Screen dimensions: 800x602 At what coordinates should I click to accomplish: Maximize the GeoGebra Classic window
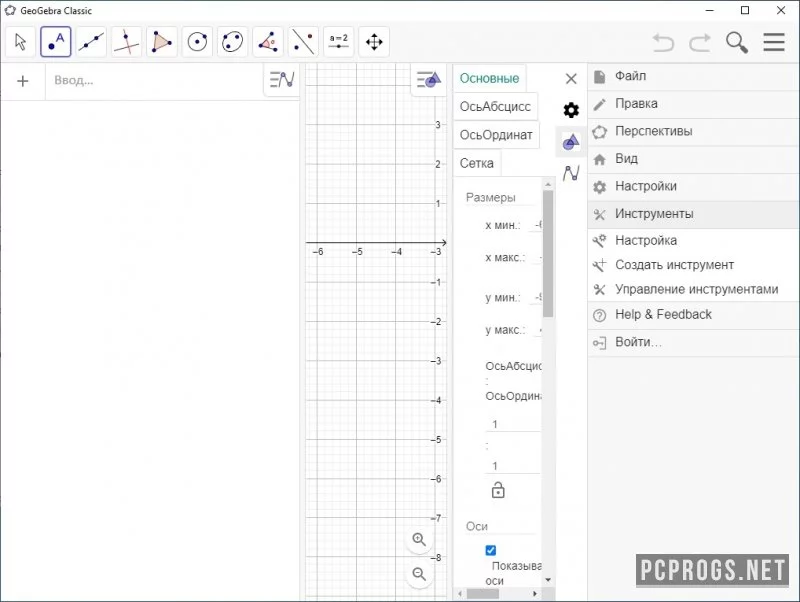click(x=745, y=10)
